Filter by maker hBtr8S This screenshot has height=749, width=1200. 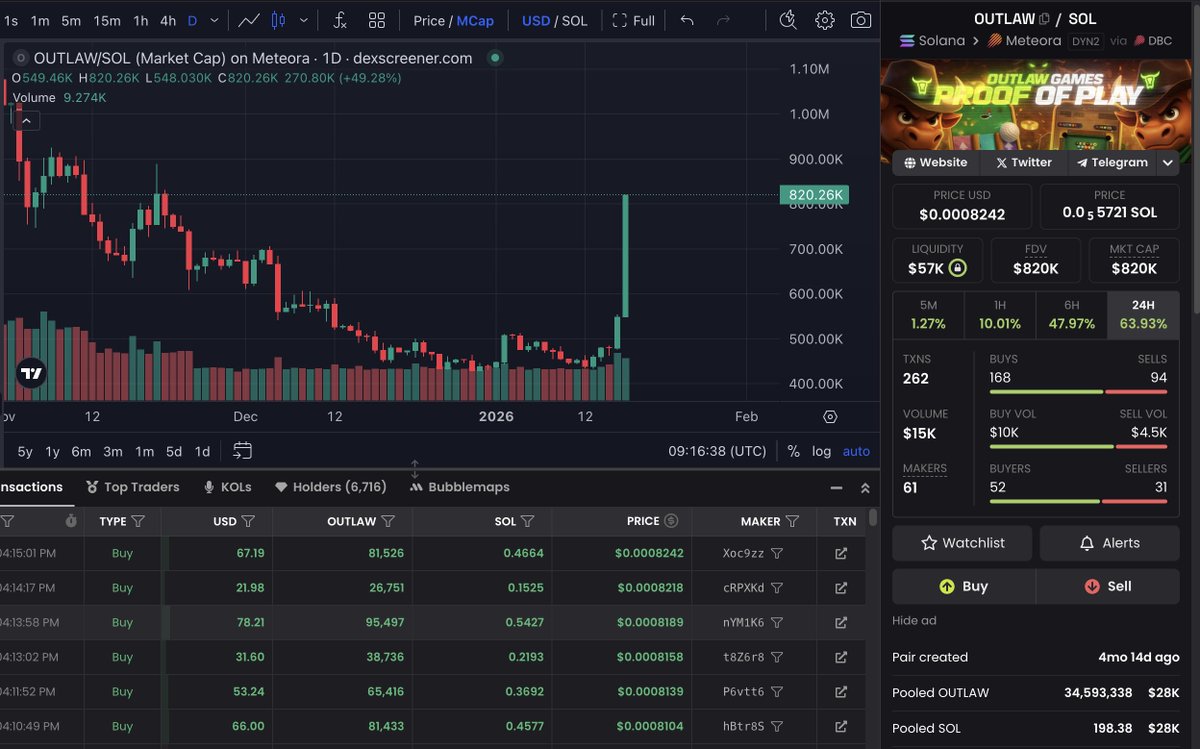tap(777, 726)
